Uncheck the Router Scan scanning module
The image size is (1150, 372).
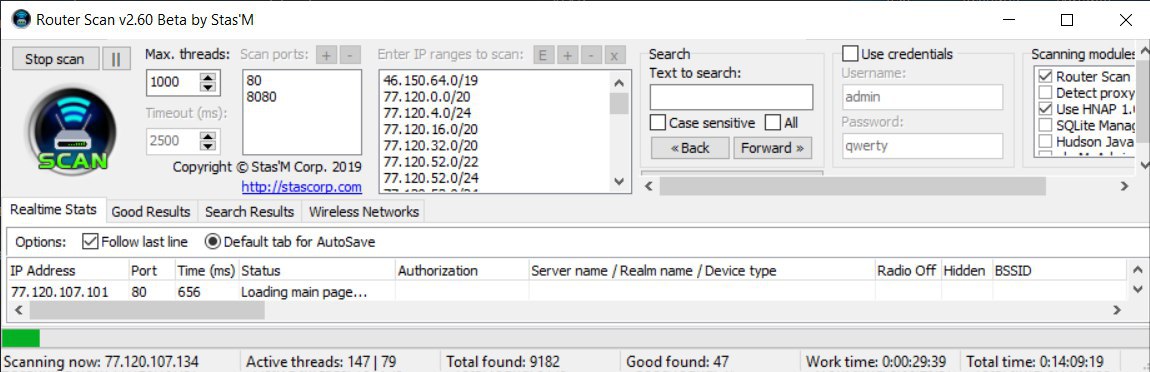point(1045,76)
